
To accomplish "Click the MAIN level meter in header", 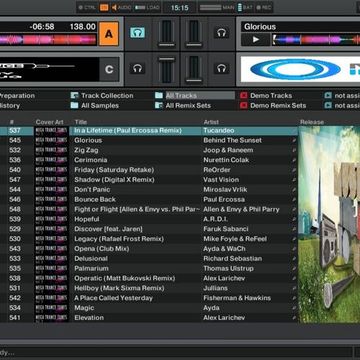I will pos(210,7).
